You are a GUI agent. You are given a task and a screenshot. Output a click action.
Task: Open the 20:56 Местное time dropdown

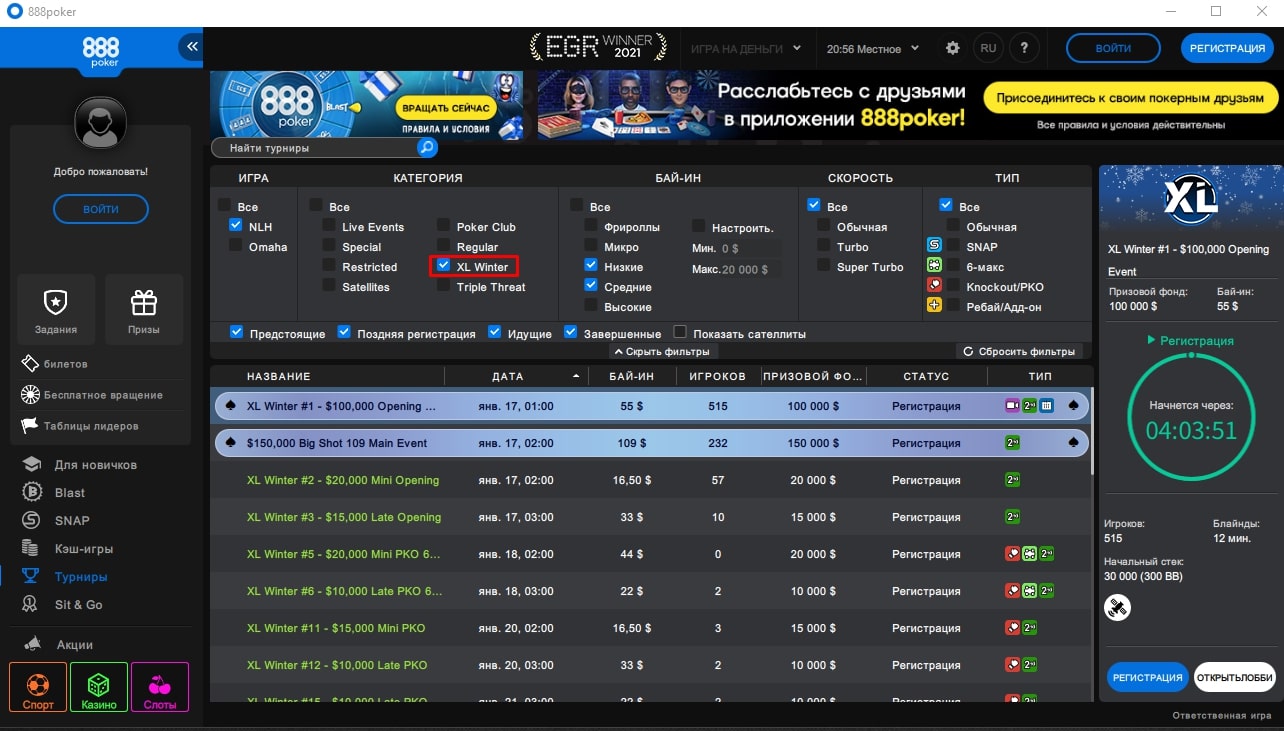pos(872,48)
